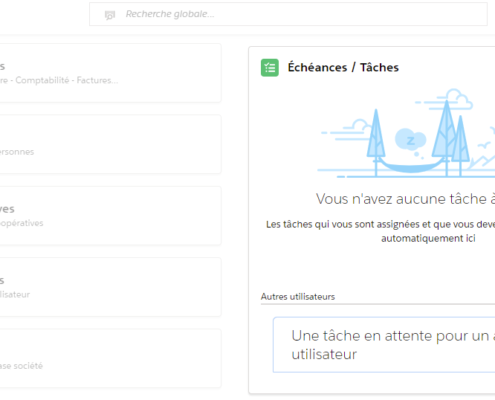
Task: Click the small cloud beside the left pine tree
Action: (359, 126)
